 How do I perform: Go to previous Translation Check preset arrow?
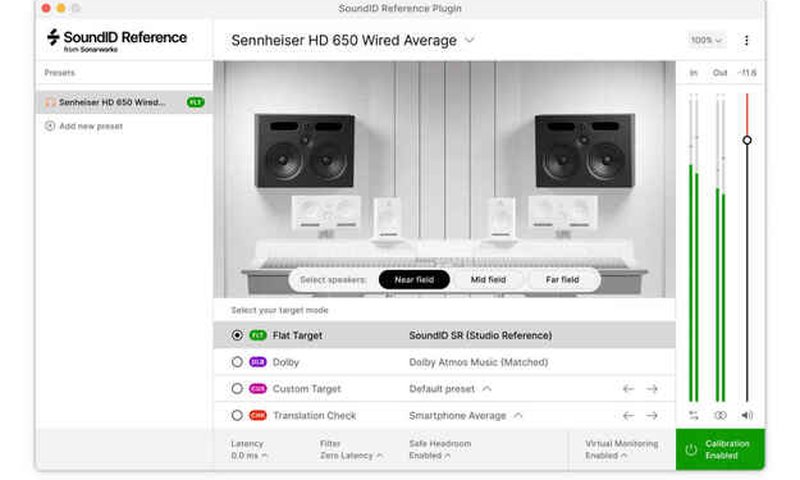[628, 415]
